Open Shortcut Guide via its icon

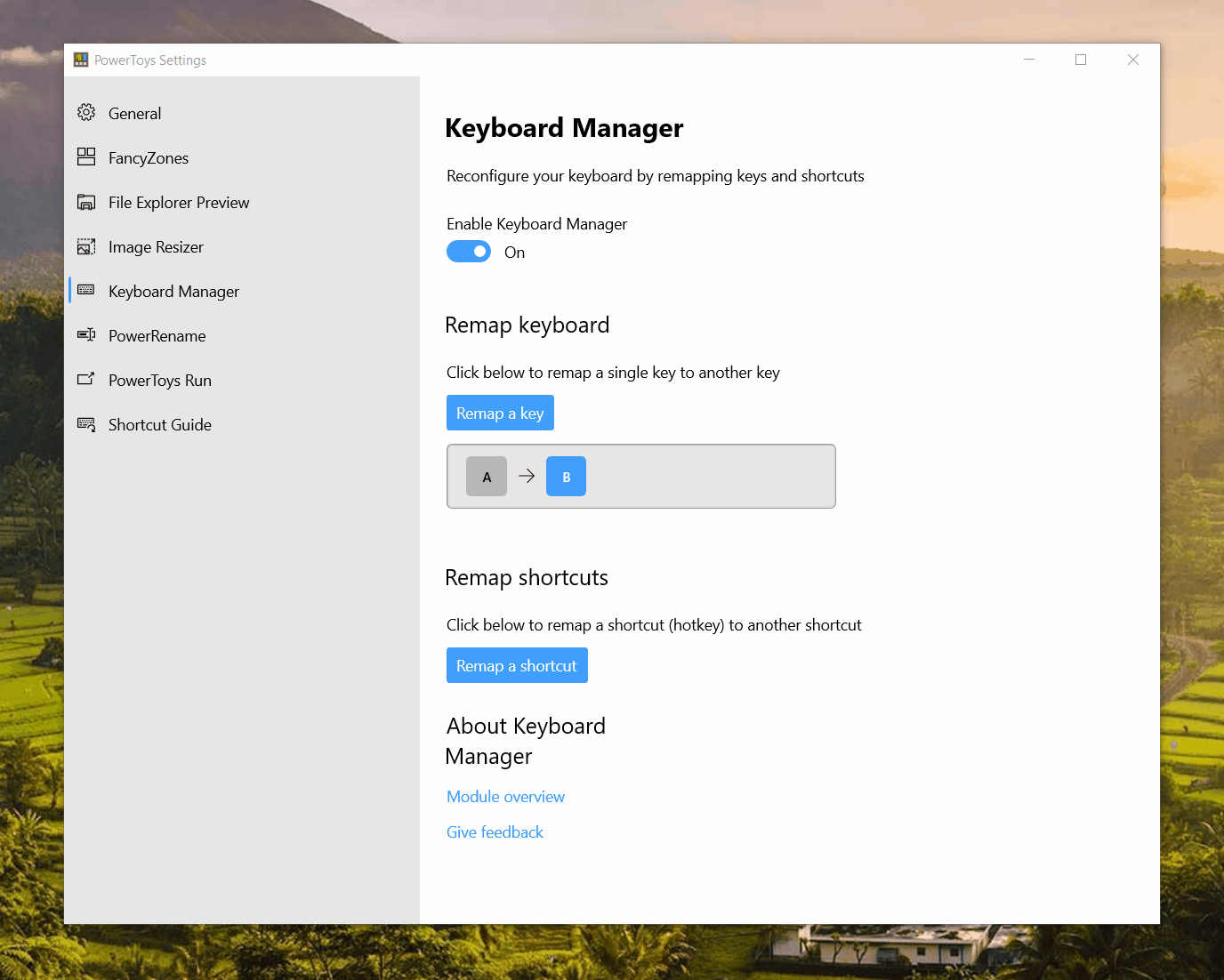(x=86, y=424)
